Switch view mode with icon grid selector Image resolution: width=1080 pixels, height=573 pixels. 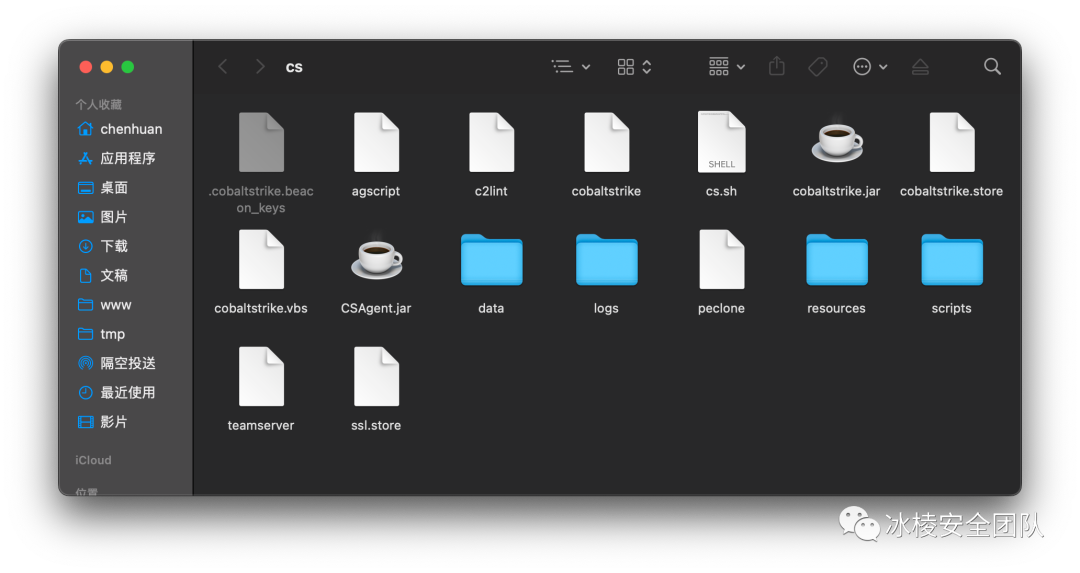coord(634,67)
